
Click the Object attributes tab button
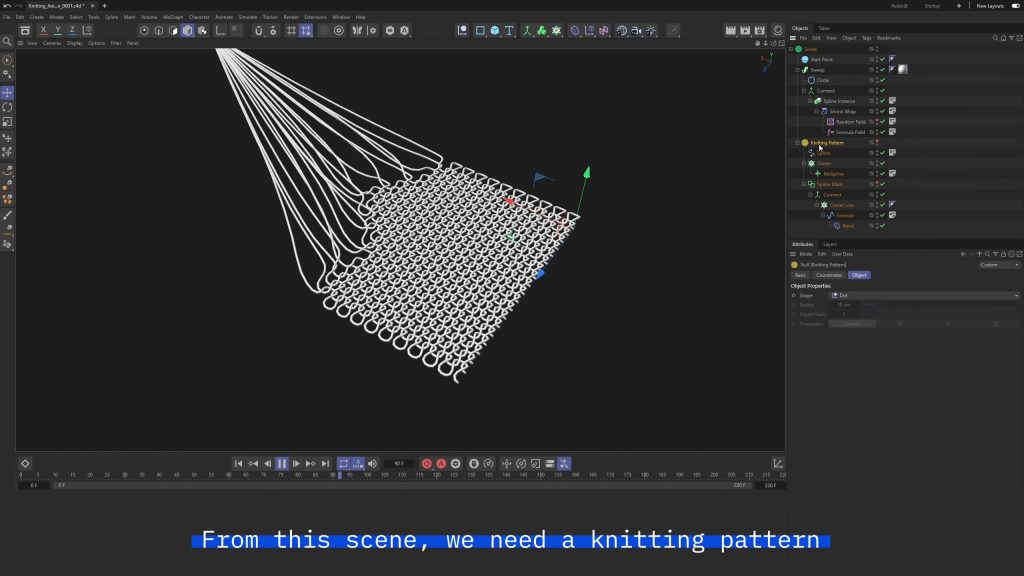(x=859, y=275)
